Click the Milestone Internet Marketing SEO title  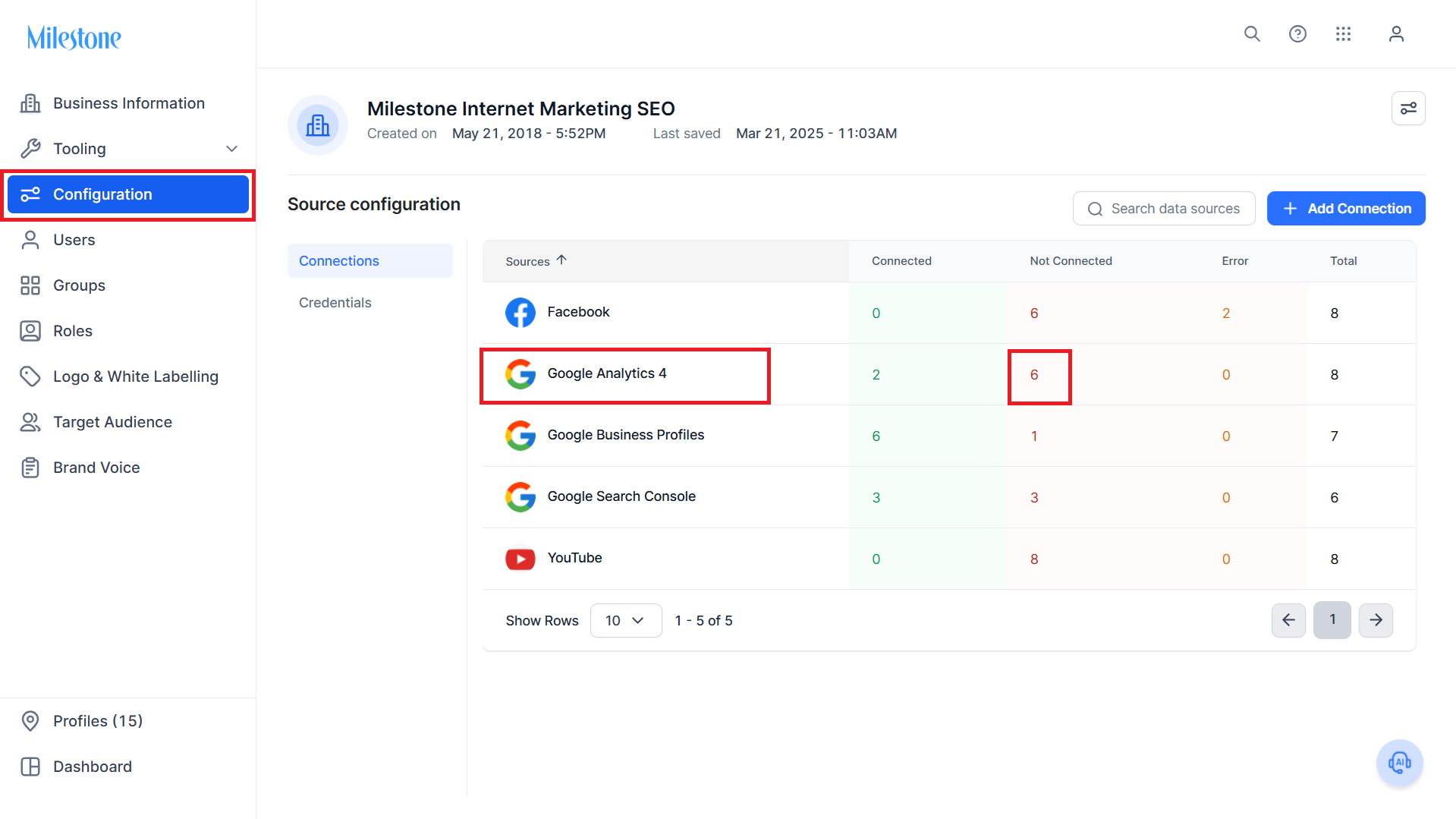click(x=520, y=109)
